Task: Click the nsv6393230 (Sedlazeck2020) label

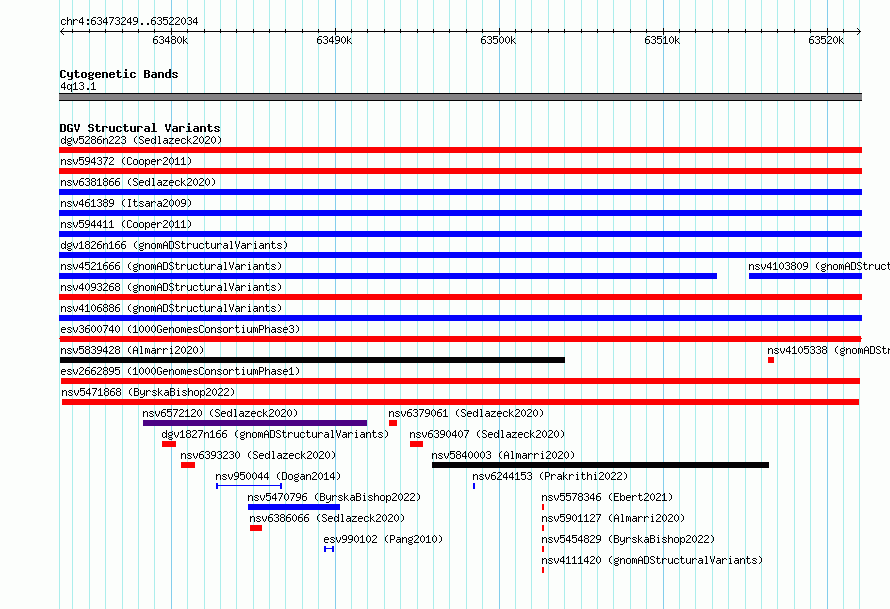Action: coord(258,455)
